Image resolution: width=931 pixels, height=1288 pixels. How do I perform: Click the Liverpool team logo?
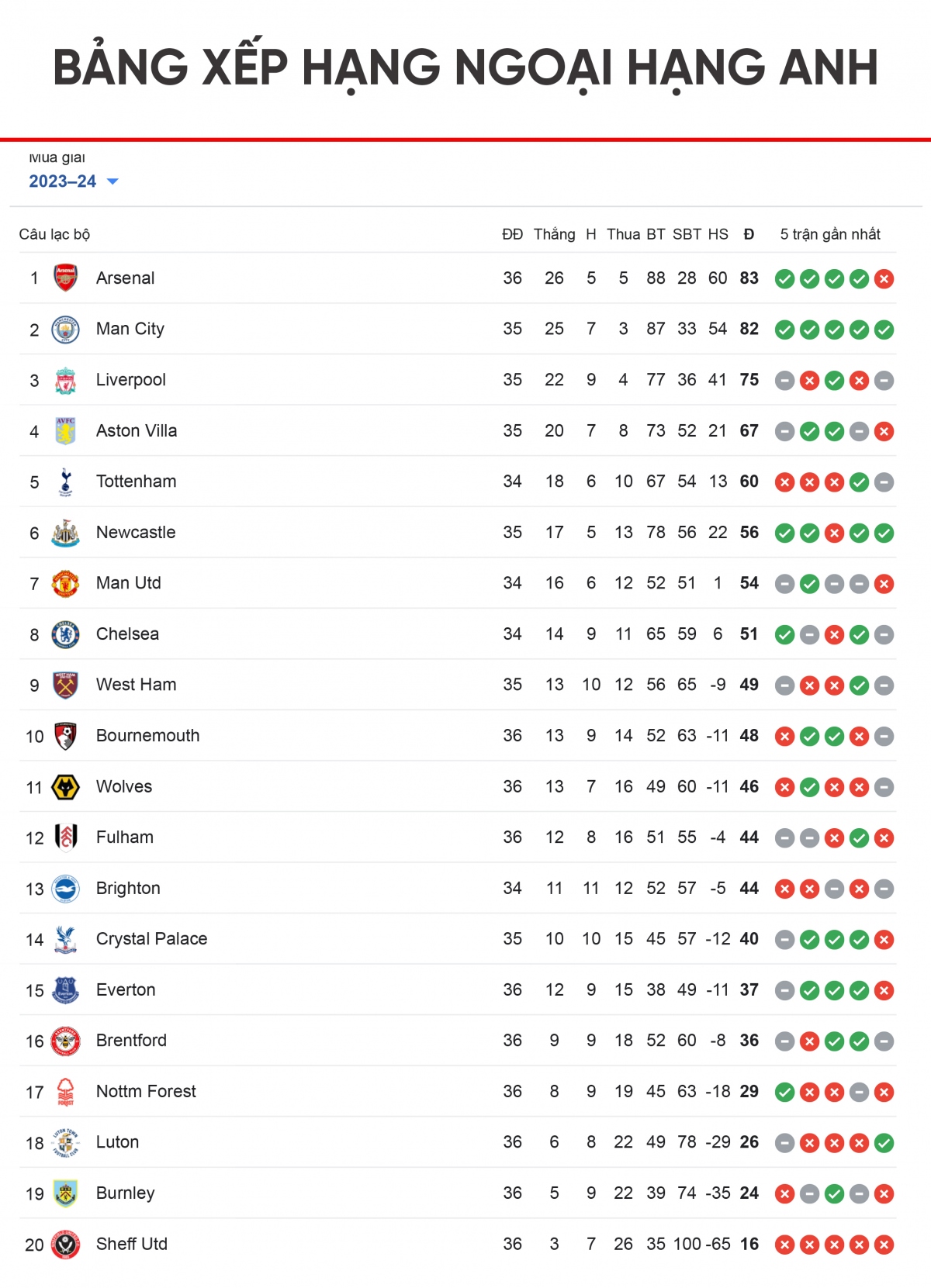click(x=65, y=379)
